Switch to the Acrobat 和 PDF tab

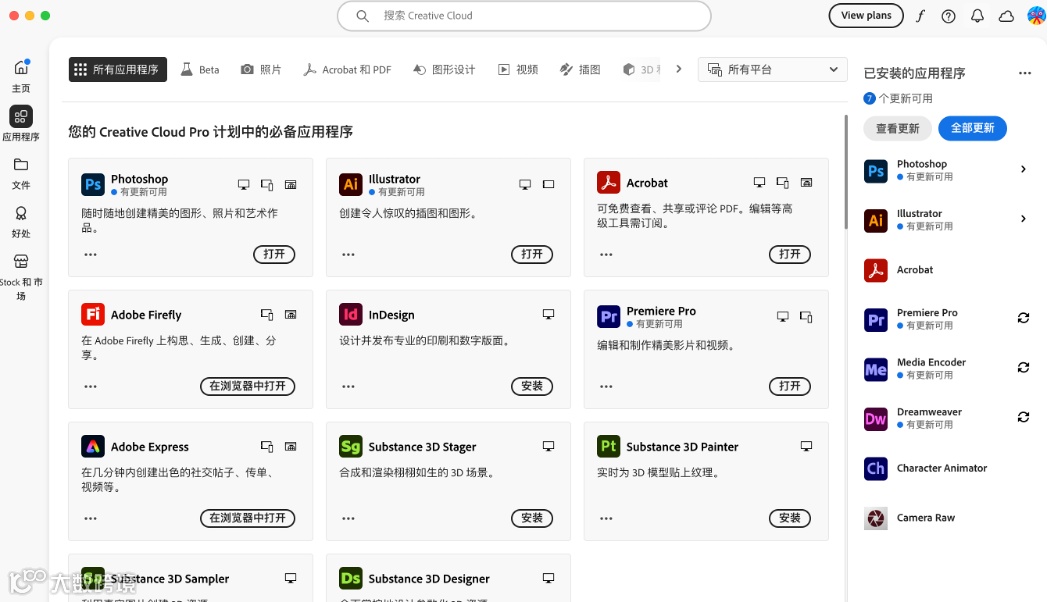point(348,69)
